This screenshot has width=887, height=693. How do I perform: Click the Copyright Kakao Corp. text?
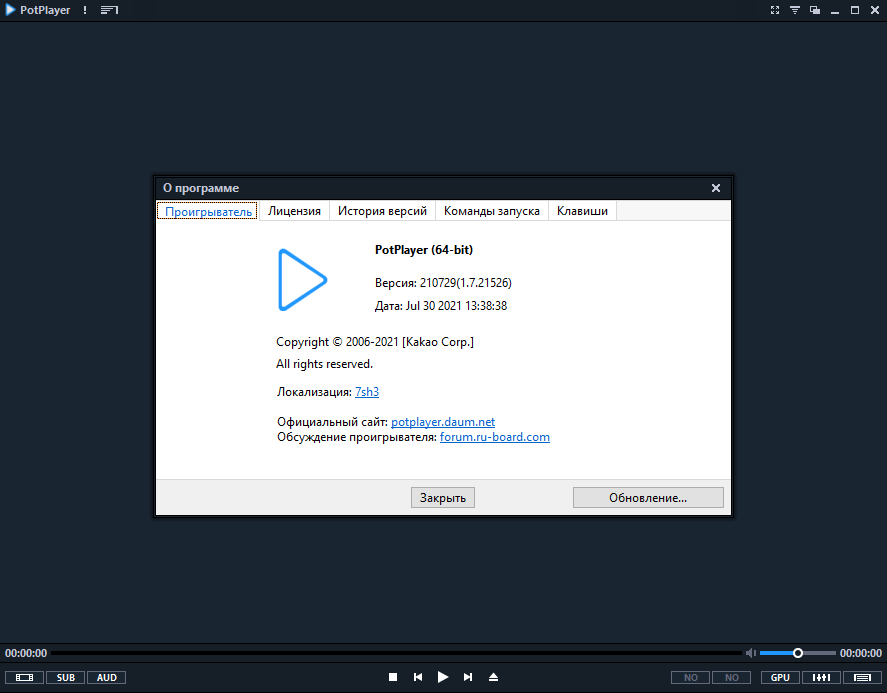(x=374, y=342)
